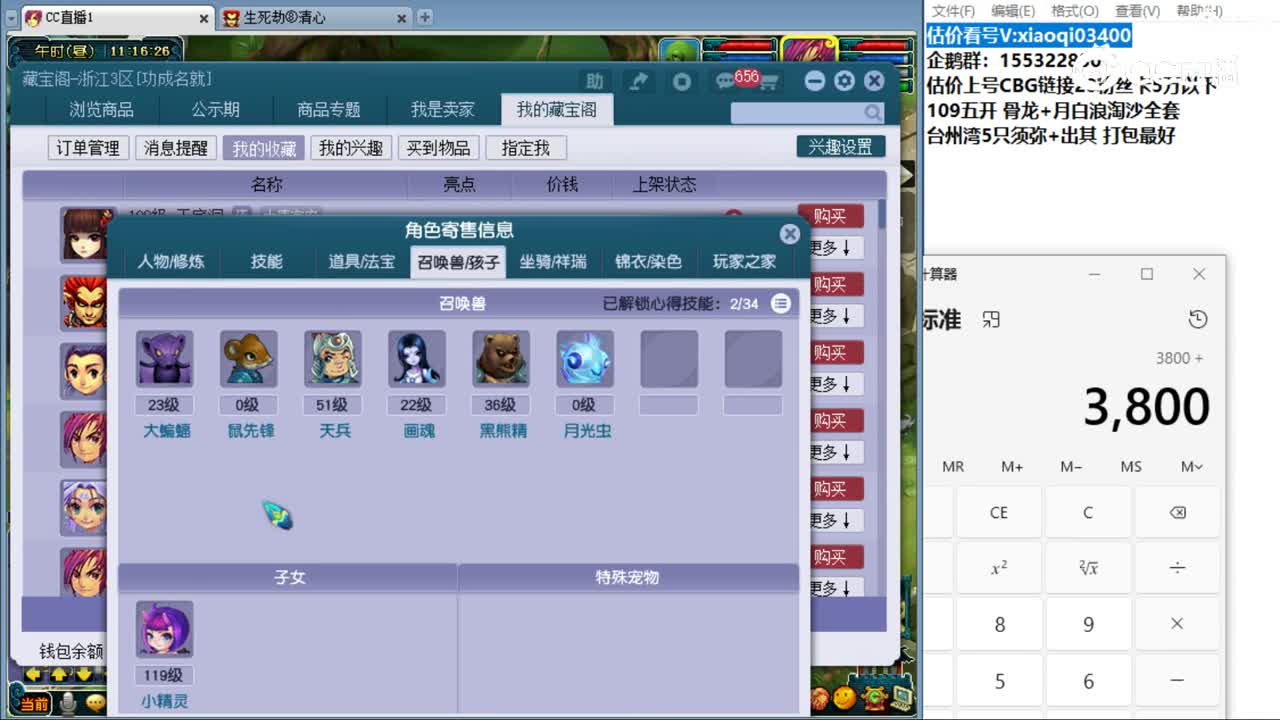The height and width of the screenshot is (720, 1280).
Task: Select the 画魂 summon pet thumbnail
Action: [x=416, y=359]
